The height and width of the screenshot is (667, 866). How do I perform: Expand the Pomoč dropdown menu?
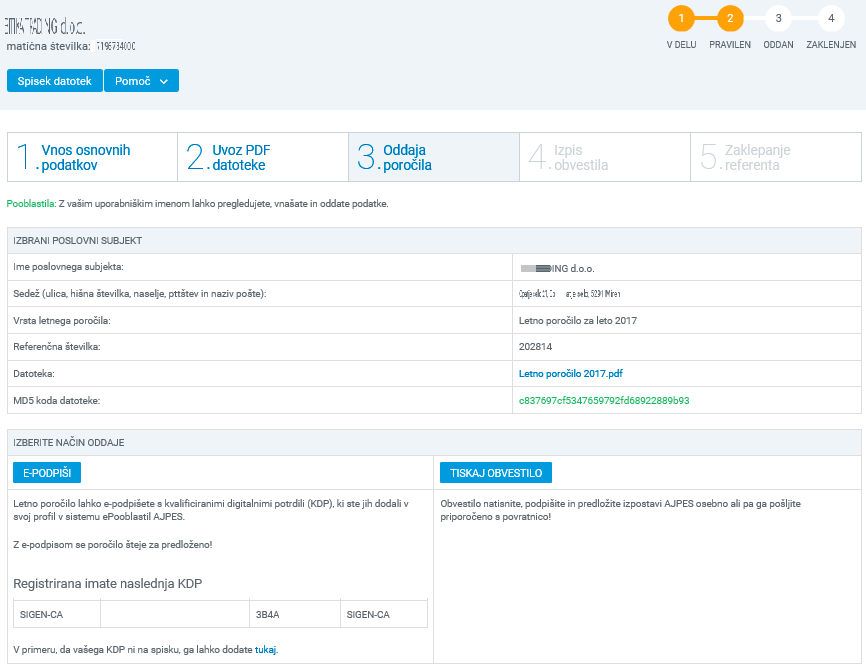[x=141, y=81]
